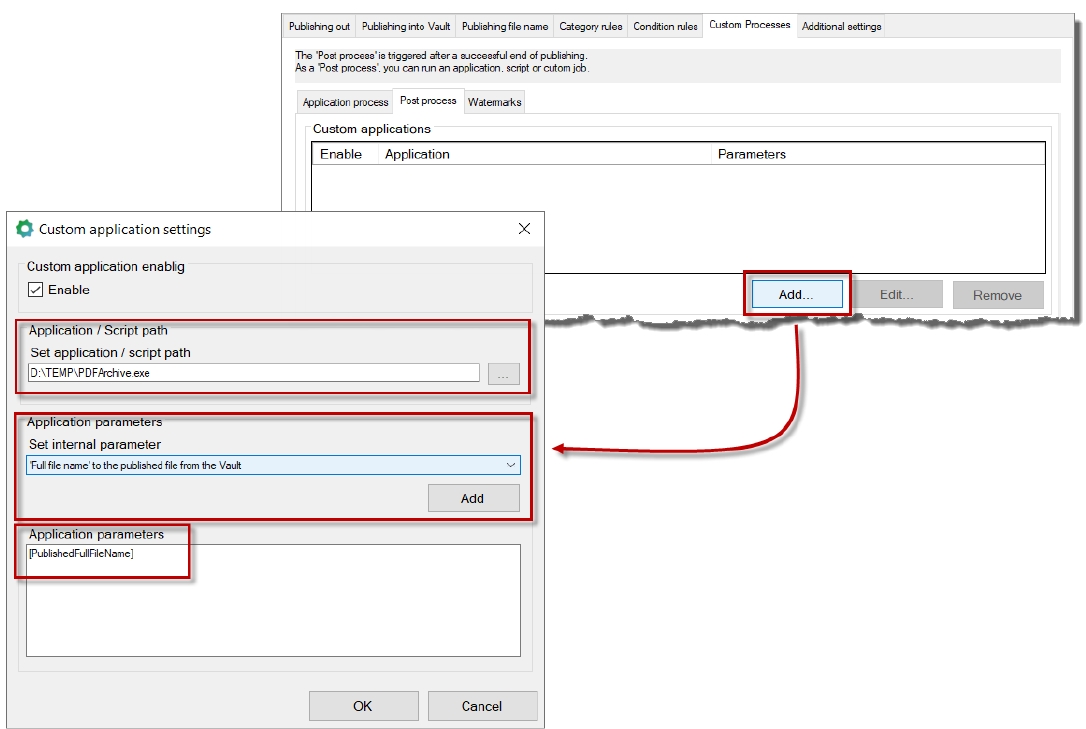
Task: Confirm the dialog with OK
Action: (363, 706)
